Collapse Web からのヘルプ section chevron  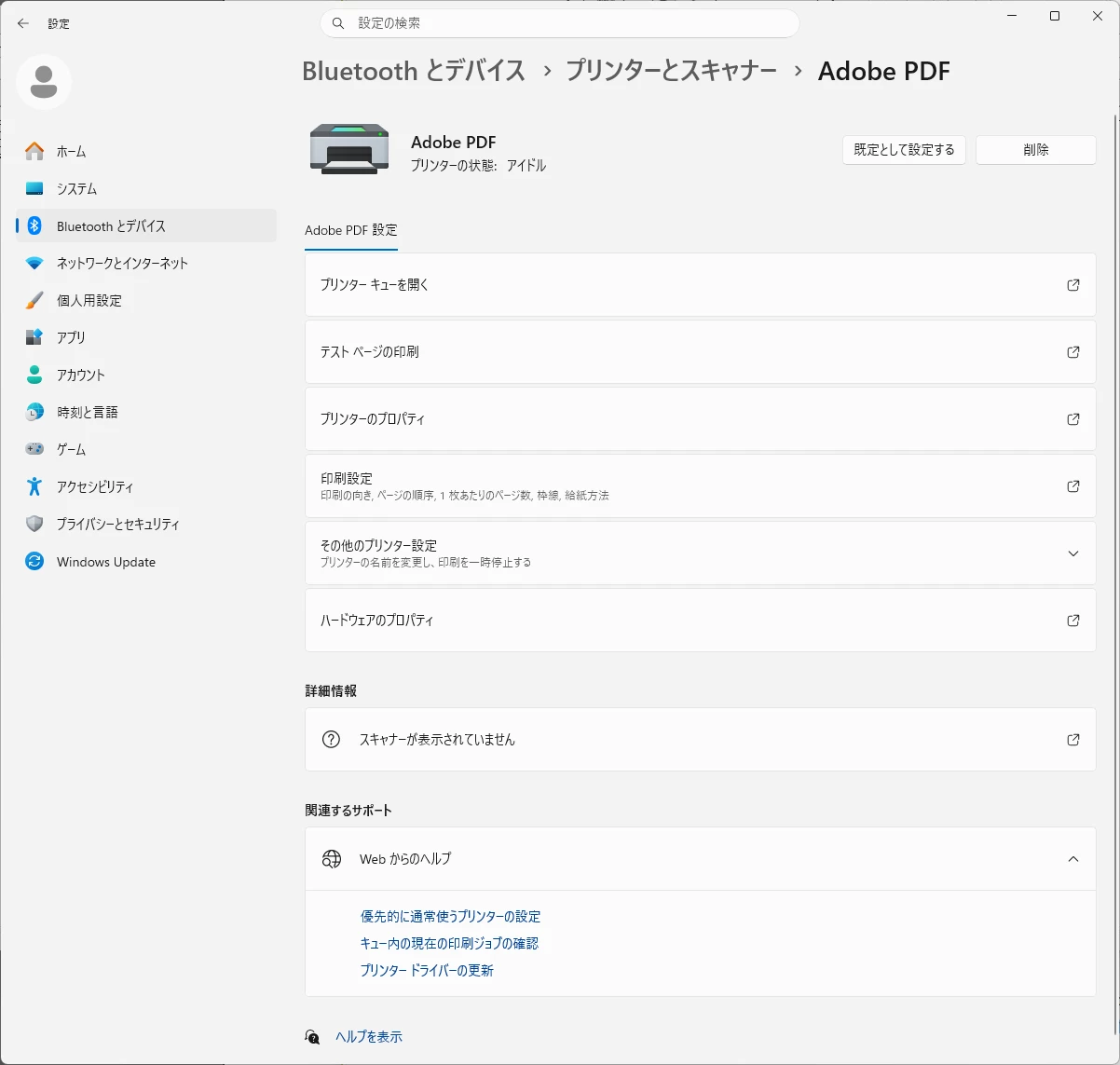point(1073,859)
